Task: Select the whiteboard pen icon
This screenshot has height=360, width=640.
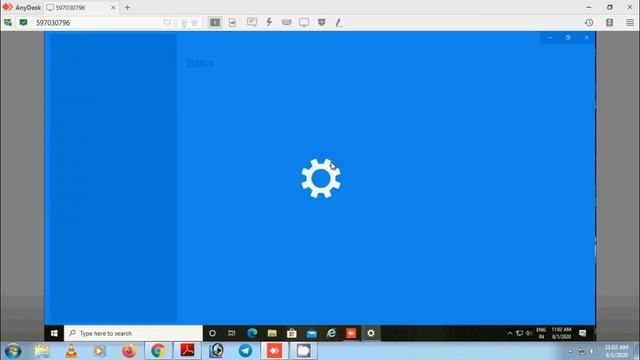Action: (x=339, y=22)
